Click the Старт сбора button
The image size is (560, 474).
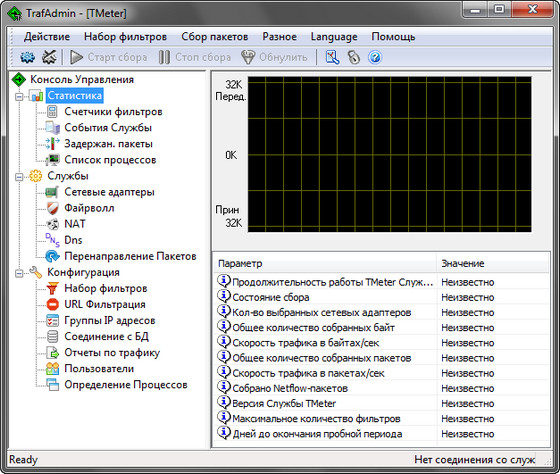point(109,57)
